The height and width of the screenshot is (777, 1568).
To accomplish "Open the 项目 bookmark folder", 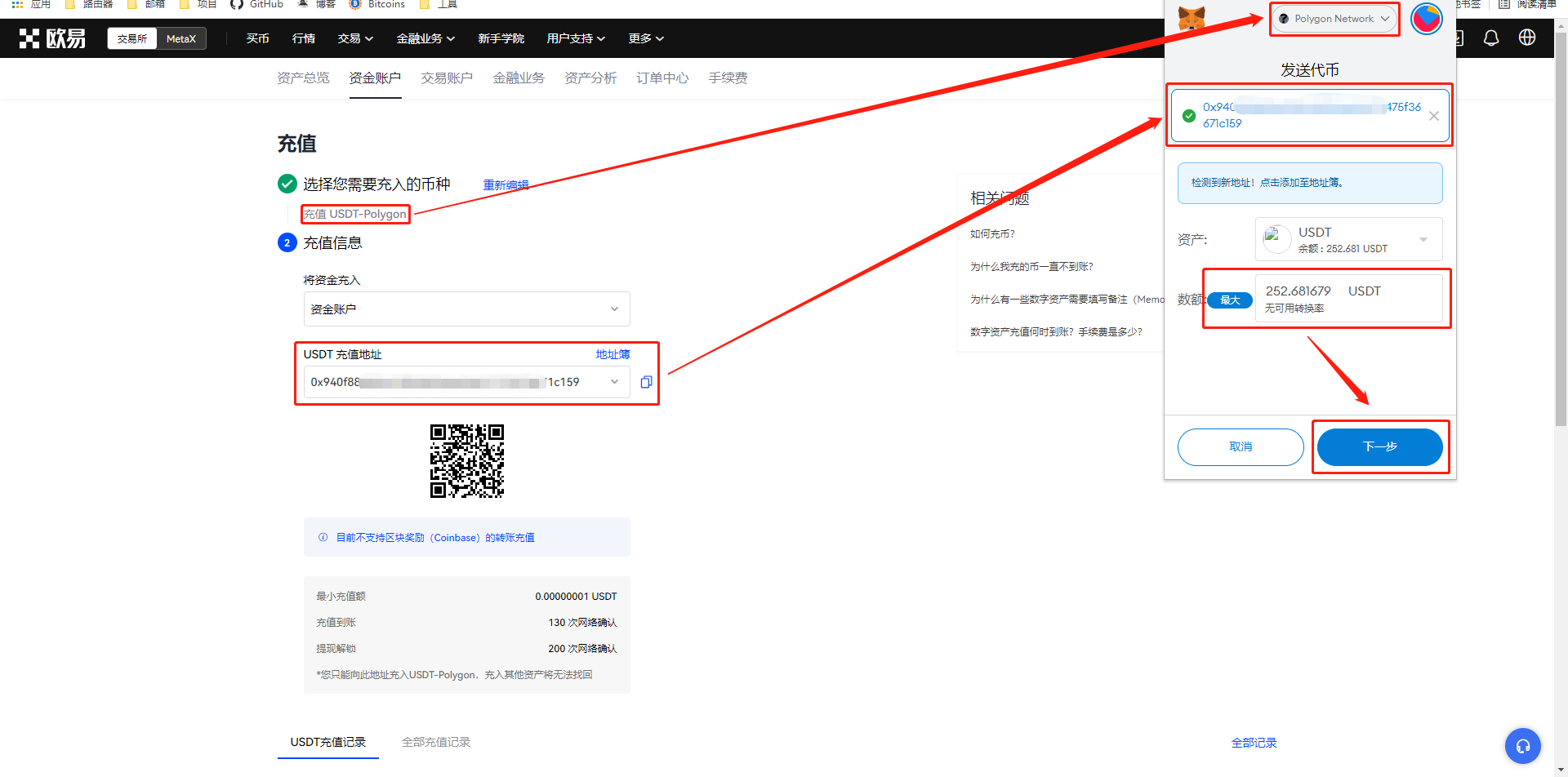I will tap(198, 4).
